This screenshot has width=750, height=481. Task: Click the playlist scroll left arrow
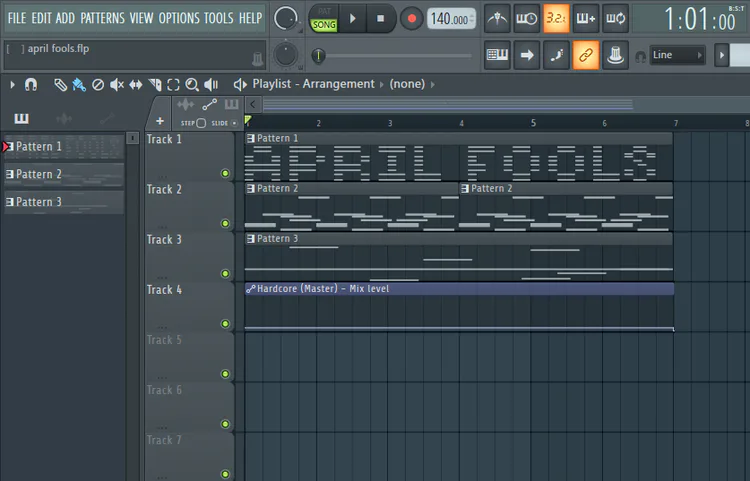tap(253, 104)
